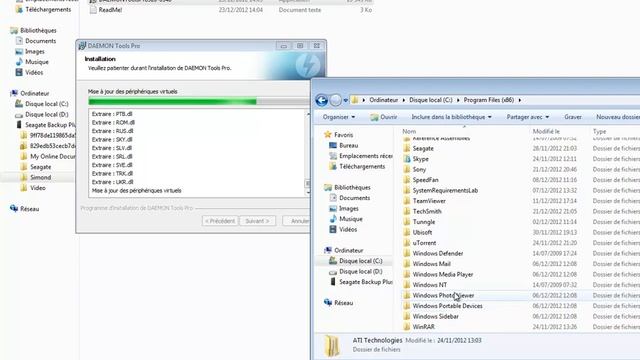Select the Windows Defender folder

pyautogui.click(x=438, y=253)
